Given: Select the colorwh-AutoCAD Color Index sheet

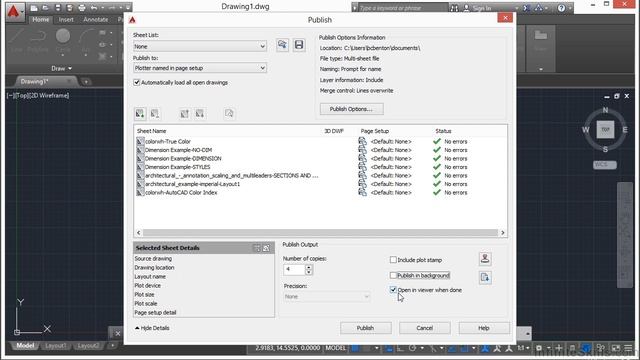Looking at the screenshot, I should pos(181,193).
